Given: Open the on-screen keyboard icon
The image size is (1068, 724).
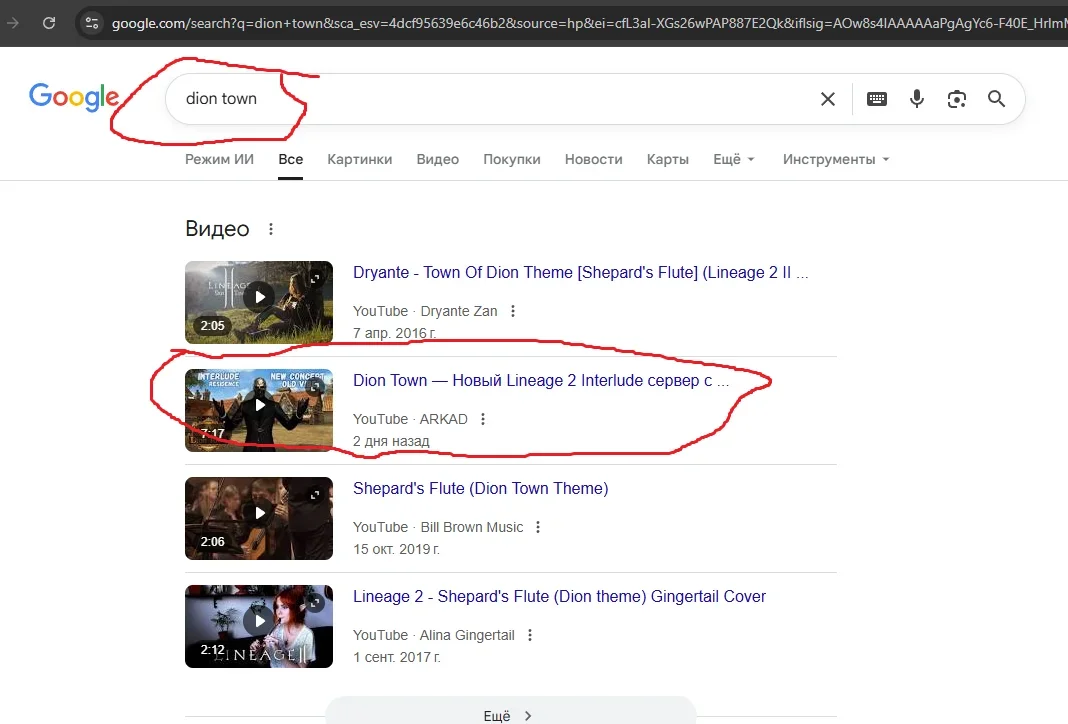Looking at the screenshot, I should click(x=877, y=99).
